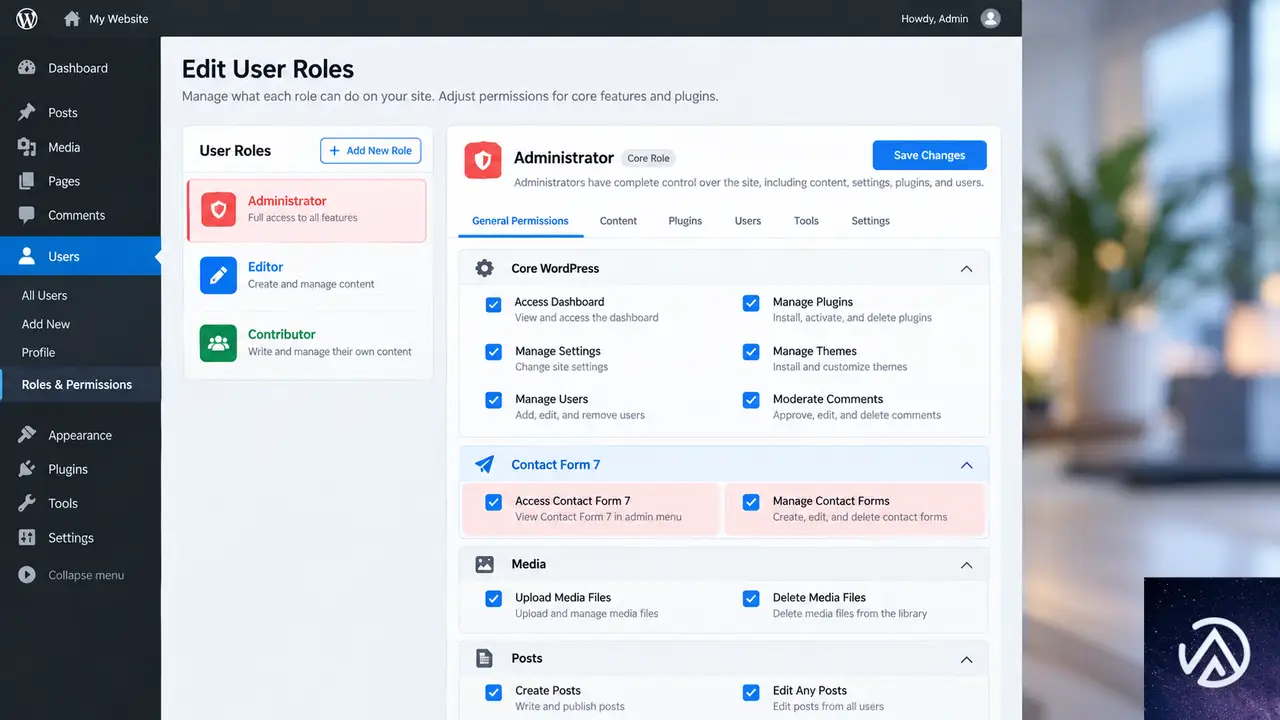Switch to the Plugins tab
The height and width of the screenshot is (720, 1280).
685,221
